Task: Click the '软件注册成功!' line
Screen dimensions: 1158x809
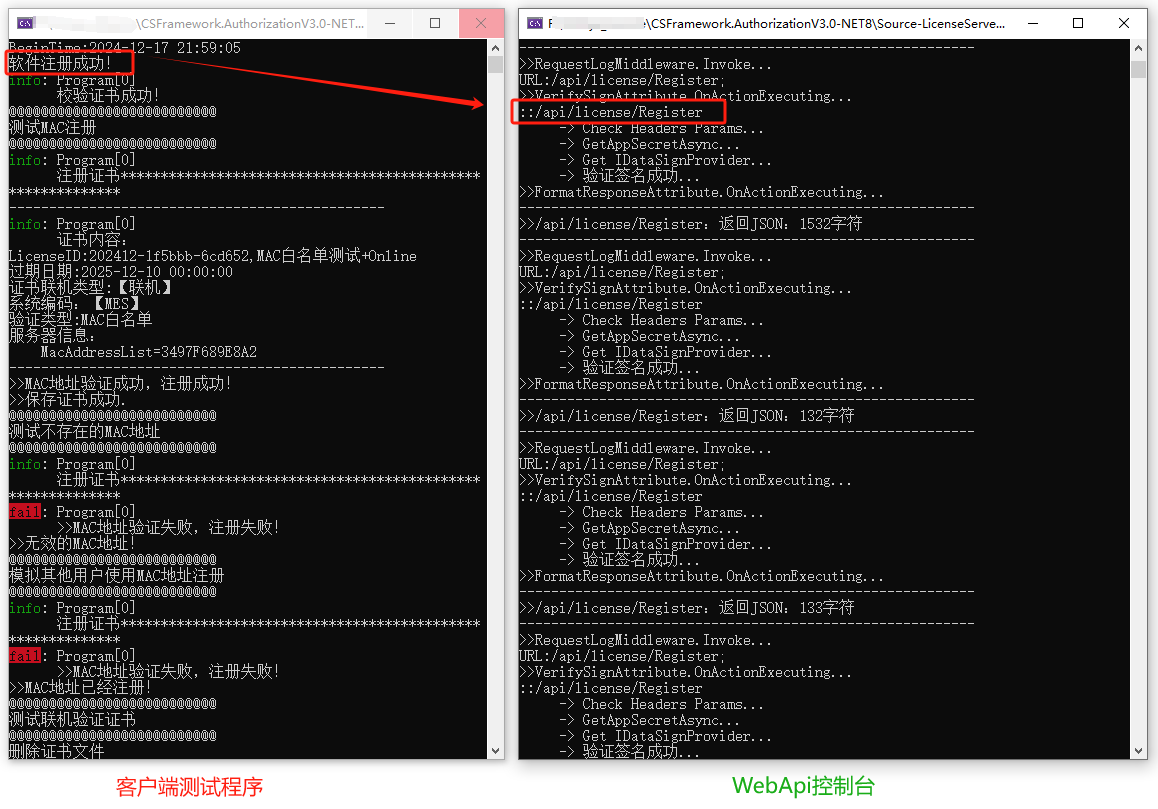Action: click(60, 64)
